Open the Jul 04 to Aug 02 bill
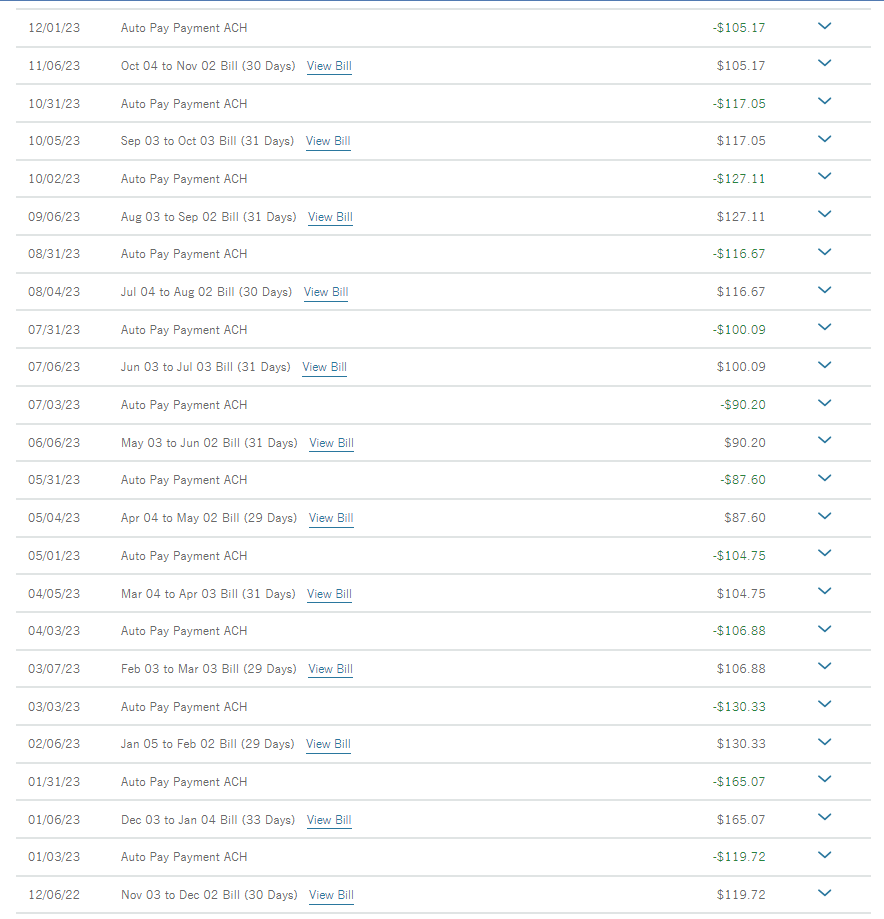The height and width of the screenshot is (919, 884). [326, 292]
